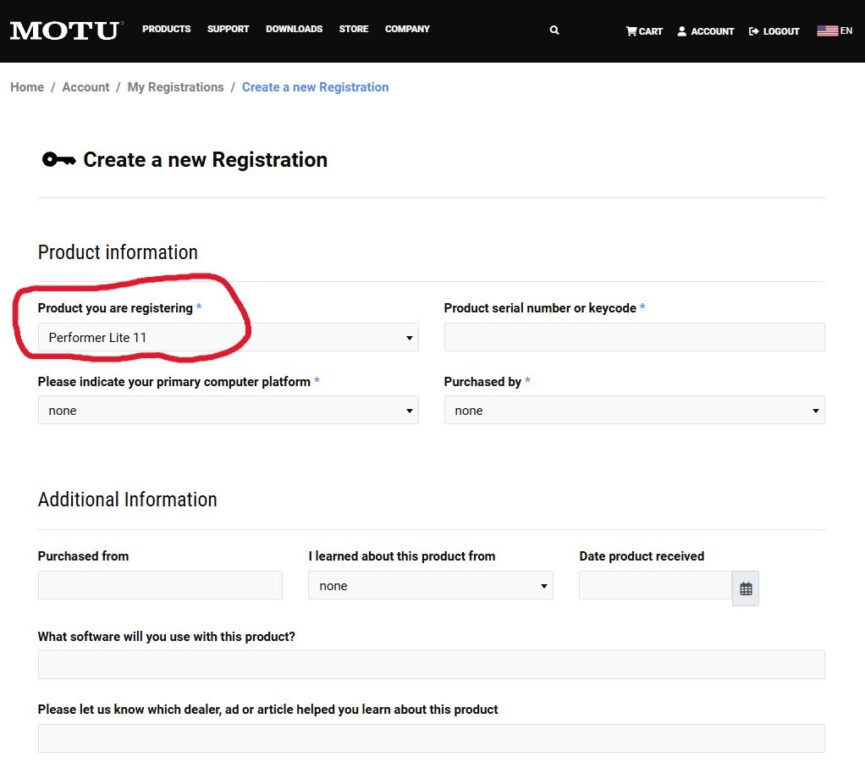The width and height of the screenshot is (865, 768).
Task: Expand the product you are registering dropdown
Action: click(228, 338)
